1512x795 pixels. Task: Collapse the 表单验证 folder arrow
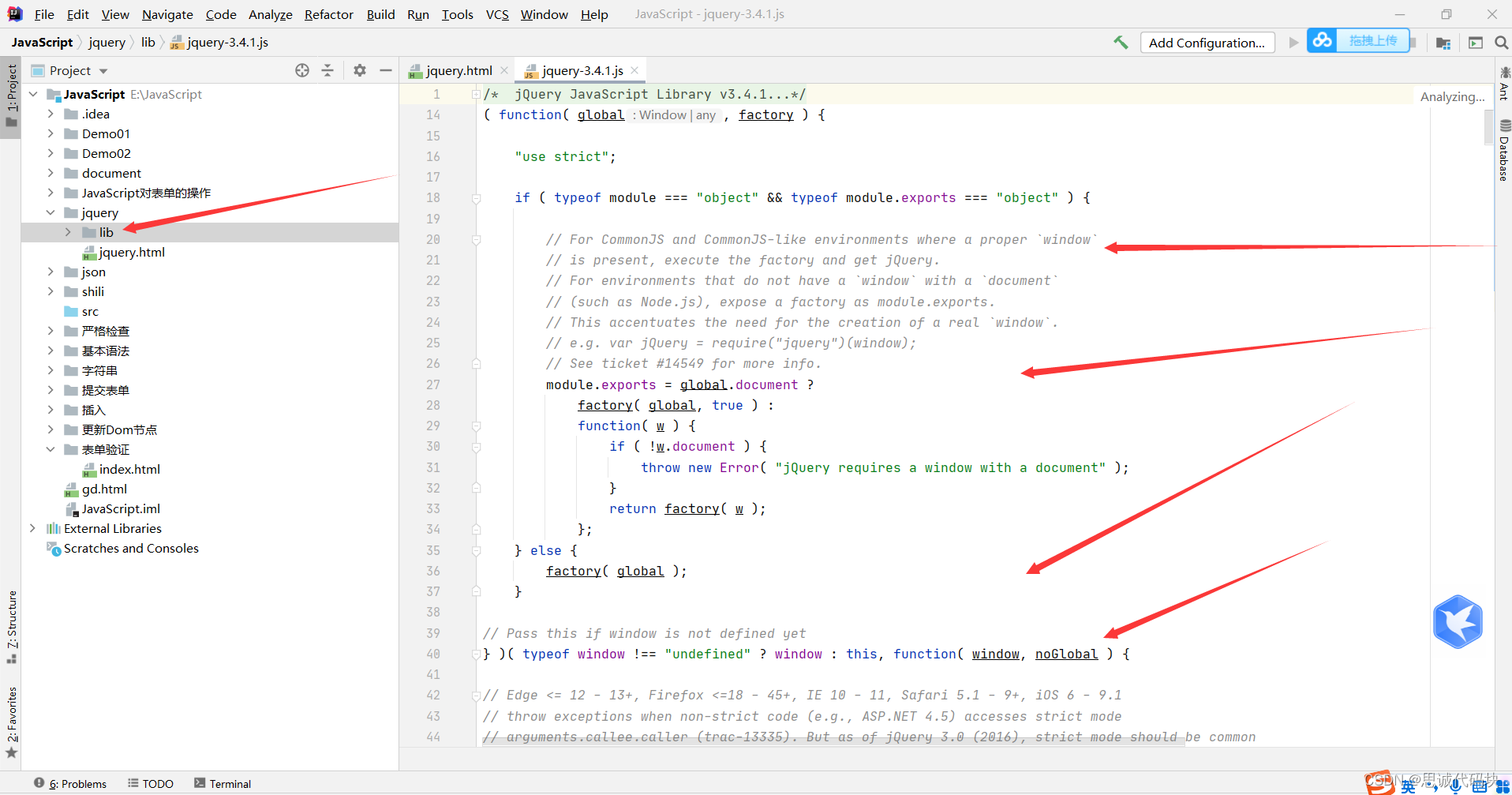click(x=51, y=449)
